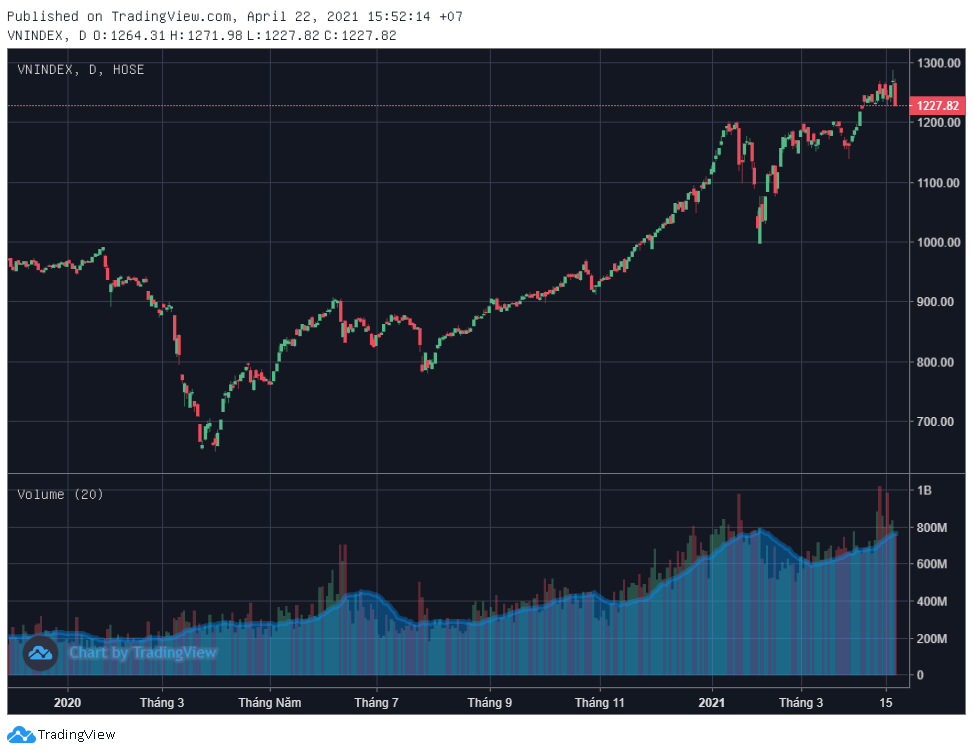Screen dimensions: 973x755
Task: Select the 2021 marker on time axis
Action: [712, 703]
